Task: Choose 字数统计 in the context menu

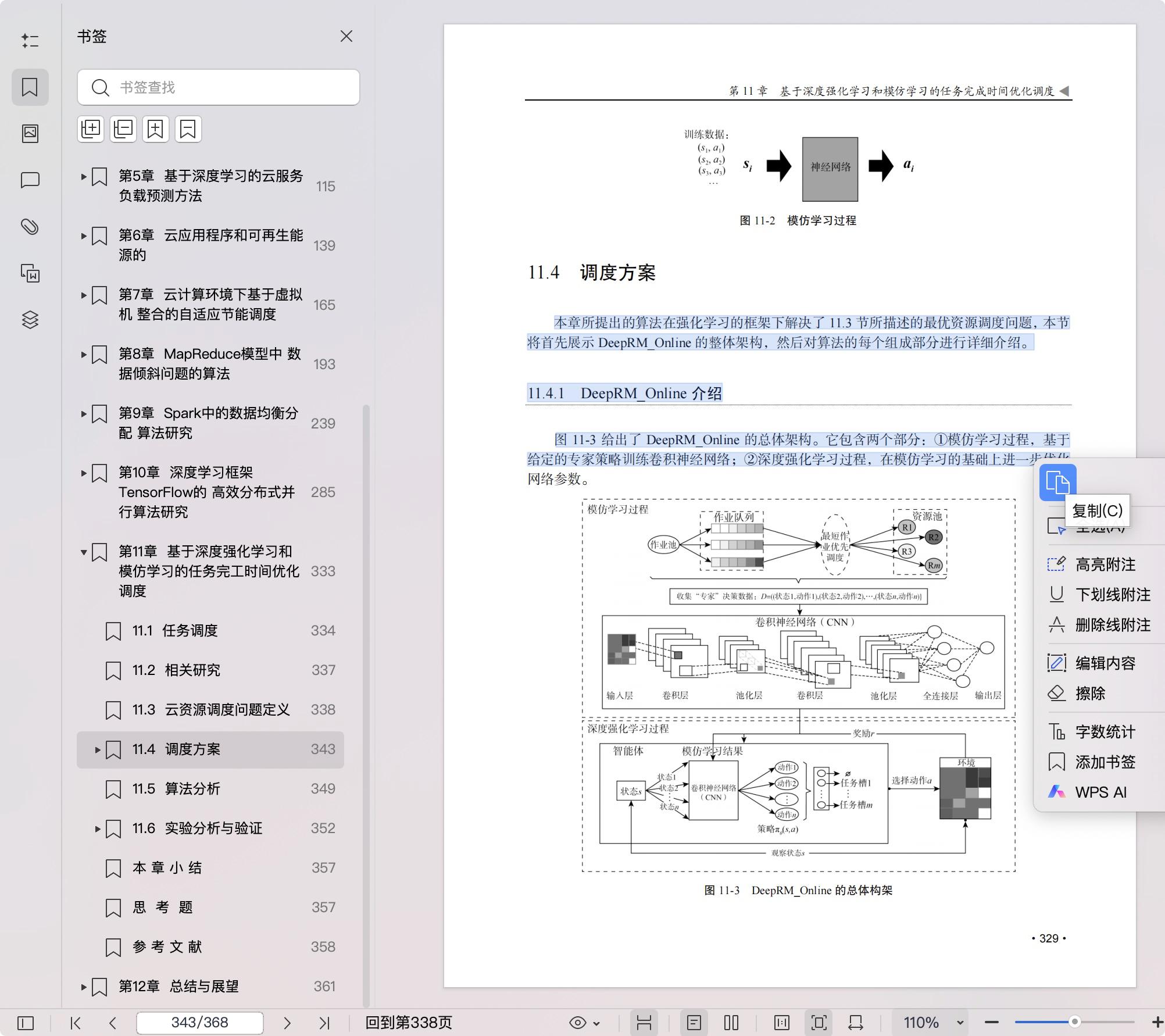Action: [1104, 732]
